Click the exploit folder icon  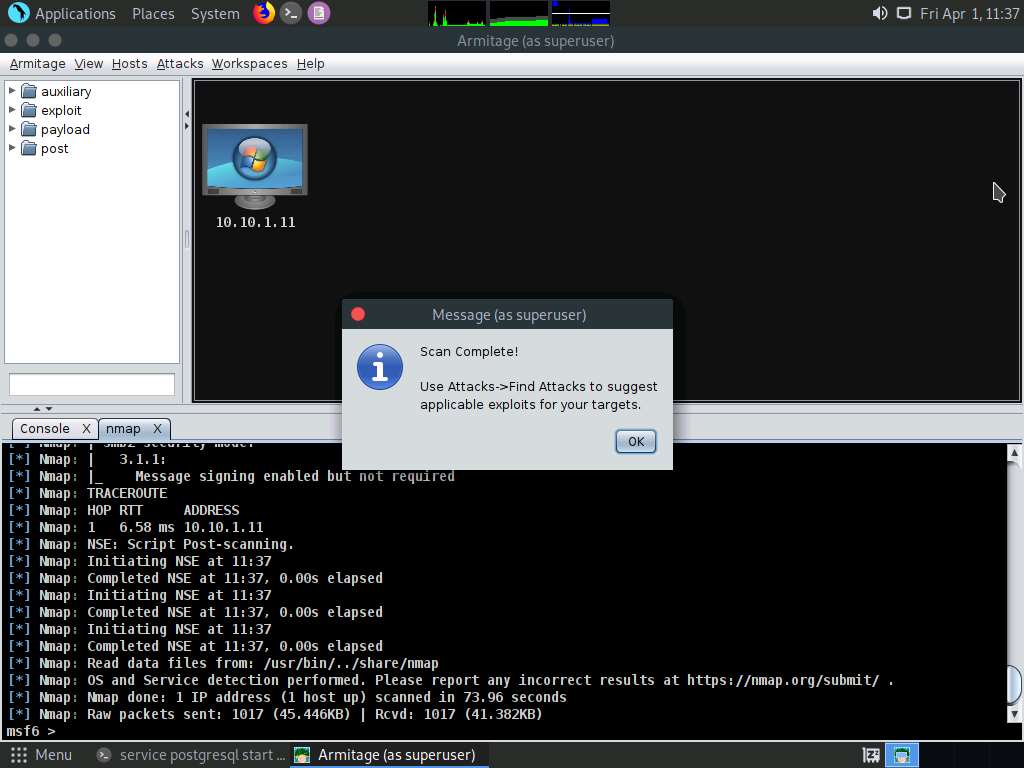(x=29, y=110)
